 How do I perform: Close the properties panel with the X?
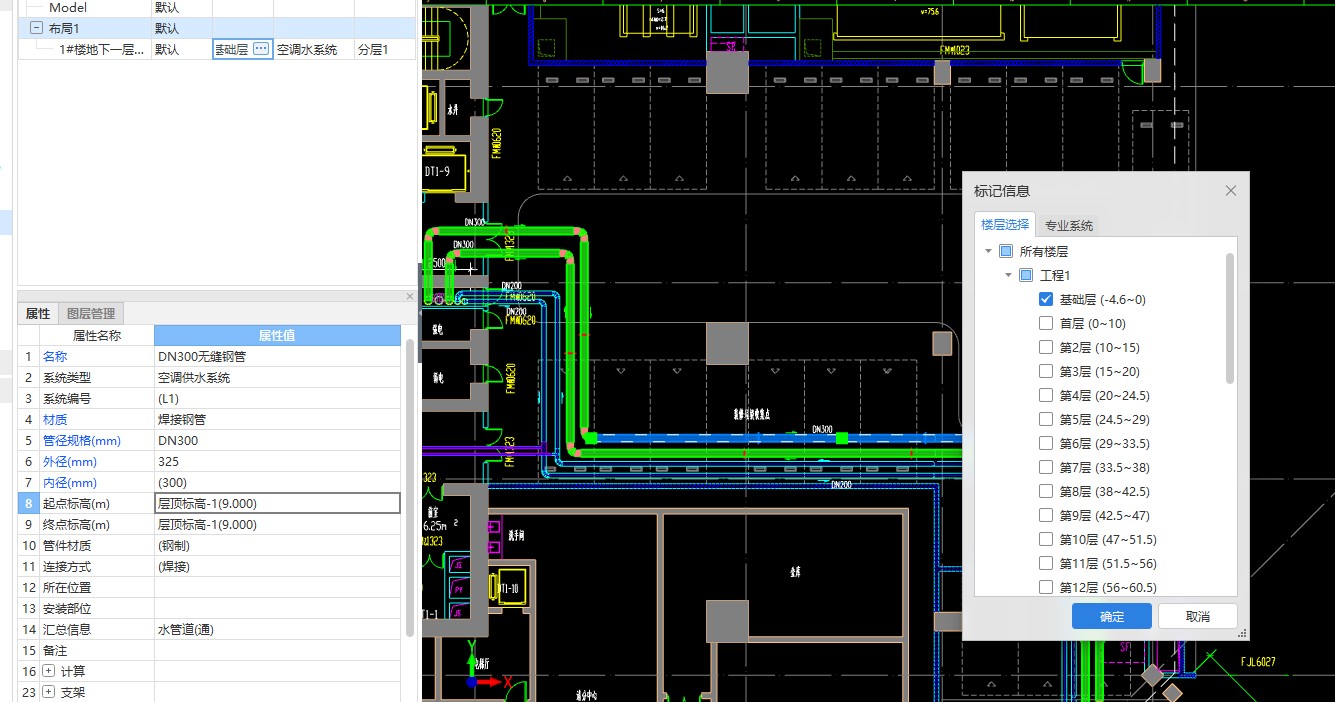[x=409, y=297]
